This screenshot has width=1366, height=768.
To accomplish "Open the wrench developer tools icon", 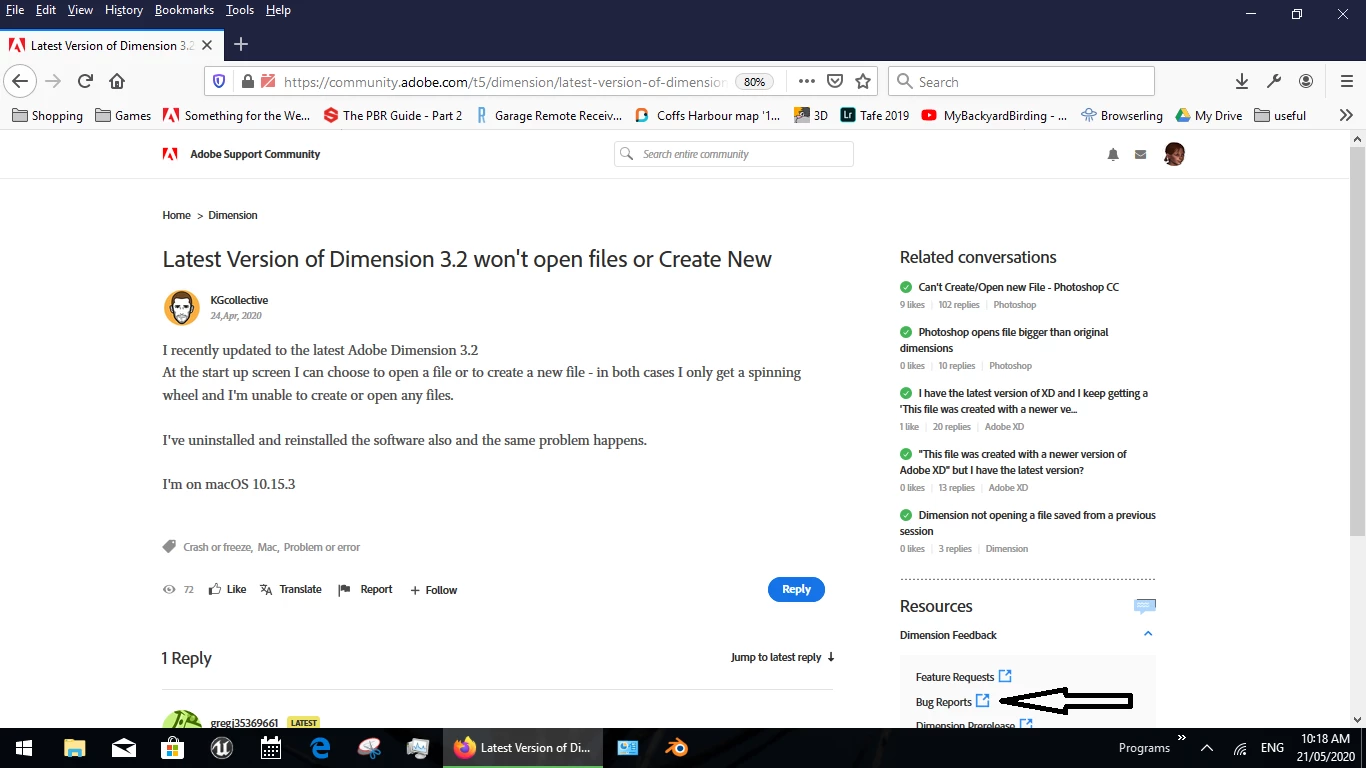I will [x=1274, y=82].
